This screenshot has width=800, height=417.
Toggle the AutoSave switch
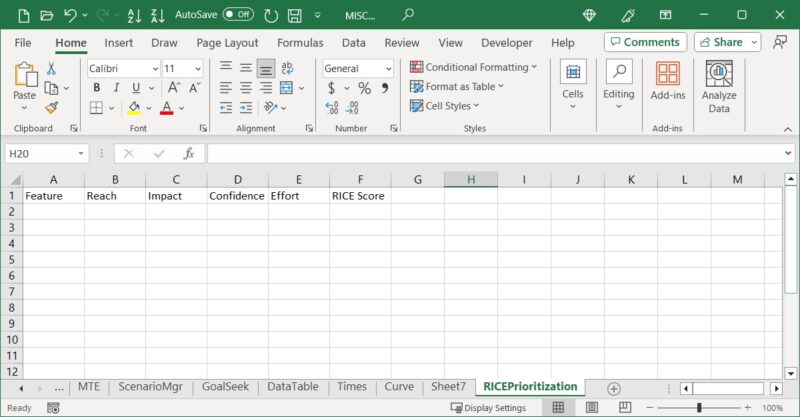(238, 14)
